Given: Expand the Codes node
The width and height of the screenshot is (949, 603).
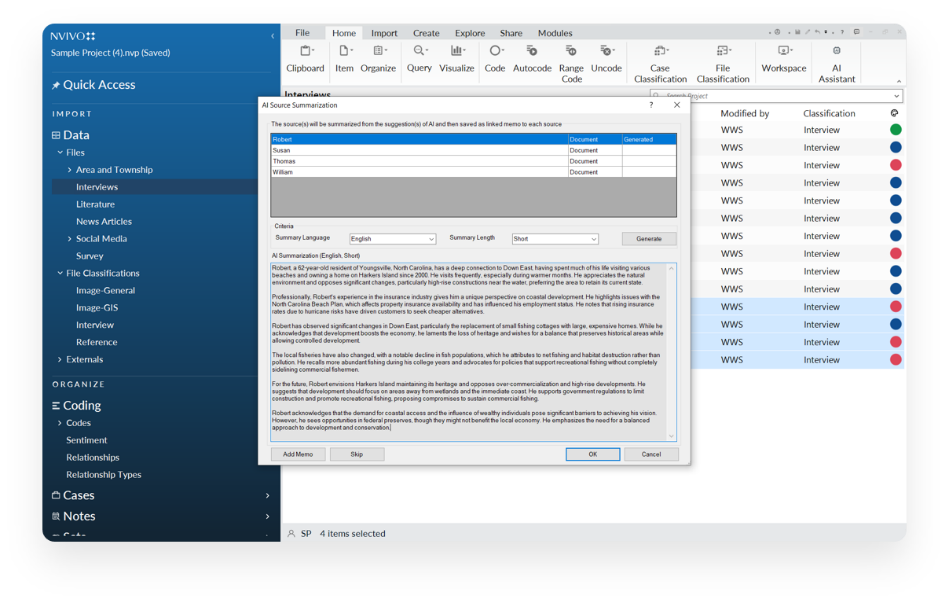Looking at the screenshot, I should pyautogui.click(x=60, y=423).
